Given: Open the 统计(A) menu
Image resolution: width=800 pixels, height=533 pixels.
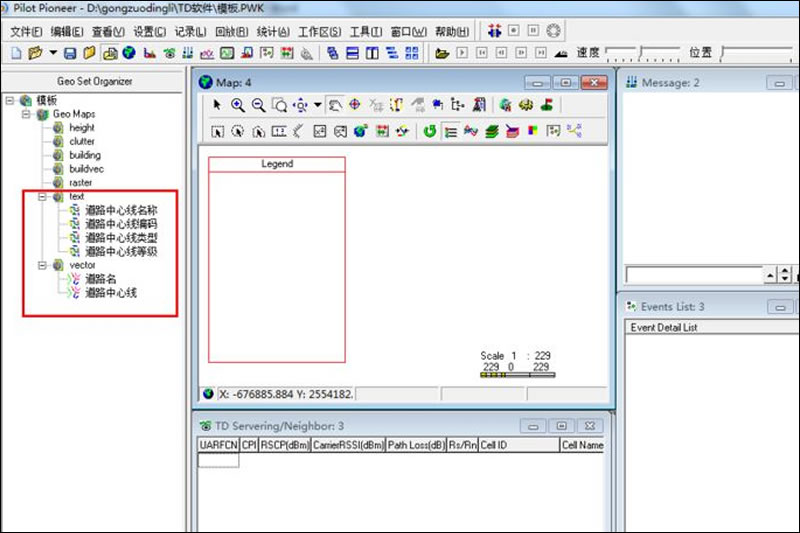Looking at the screenshot, I should (x=274, y=31).
